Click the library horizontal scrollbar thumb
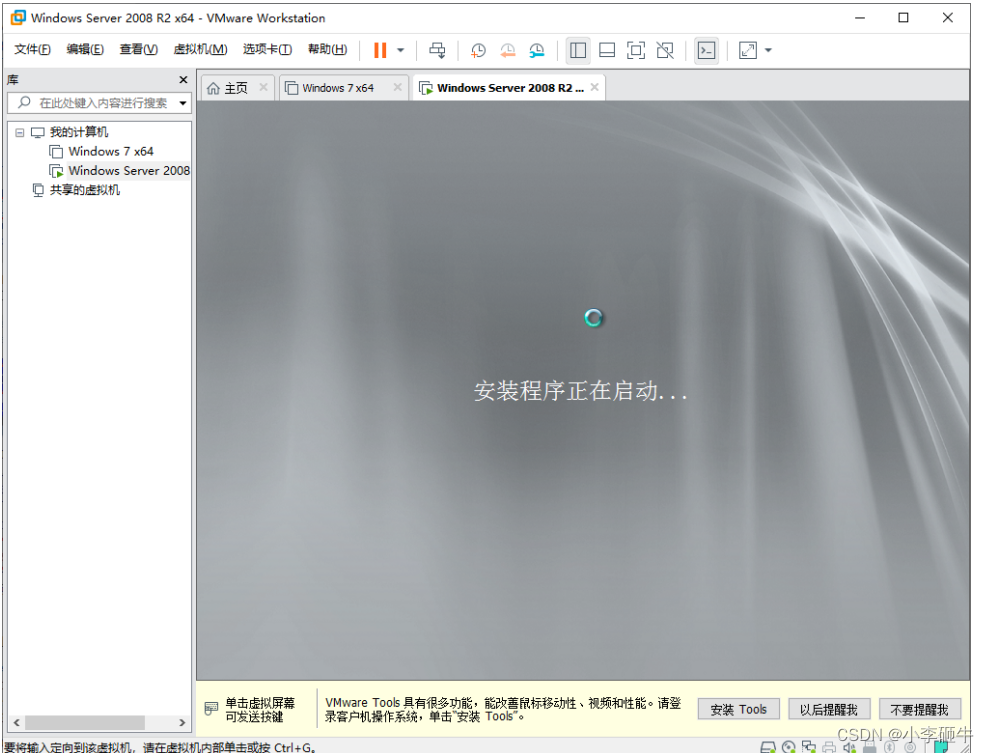 pos(85,723)
